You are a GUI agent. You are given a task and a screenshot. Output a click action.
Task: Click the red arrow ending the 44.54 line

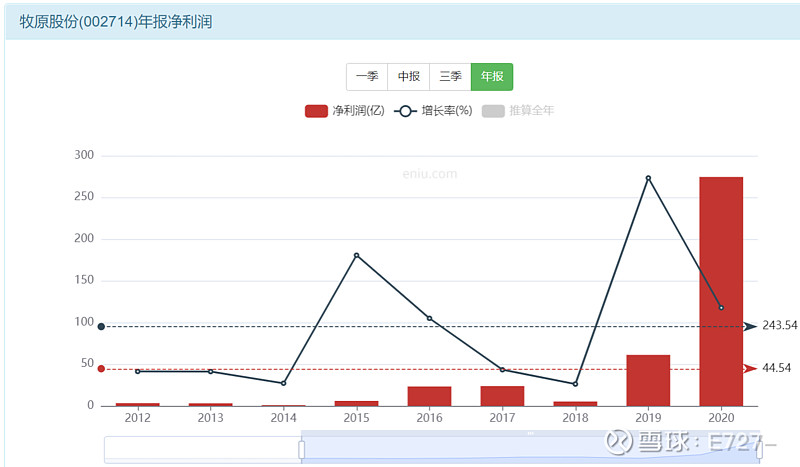point(750,368)
